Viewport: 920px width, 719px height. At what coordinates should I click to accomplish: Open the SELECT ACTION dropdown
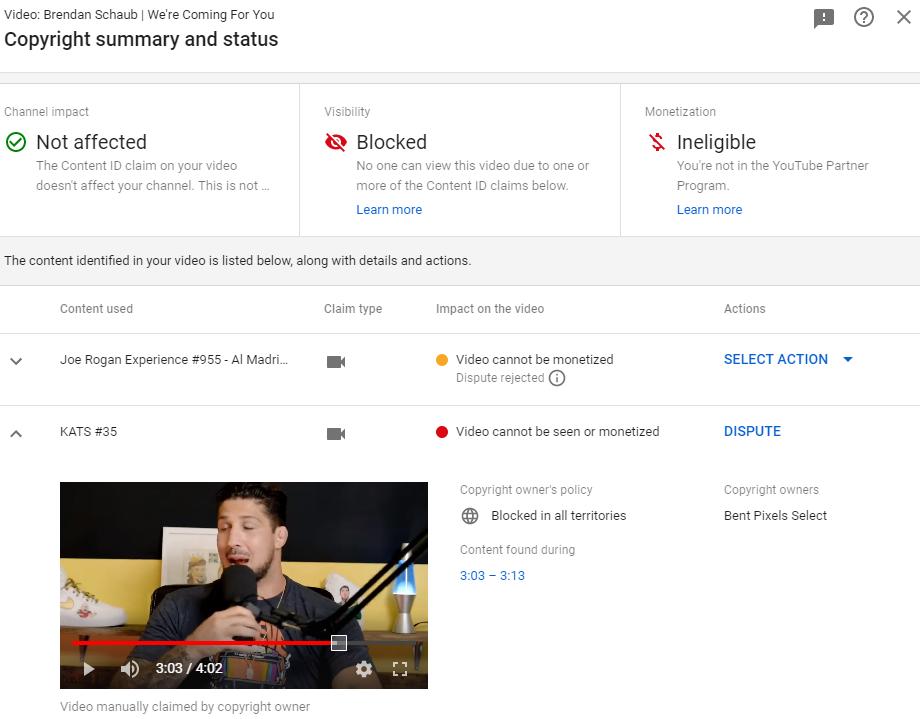pos(788,359)
